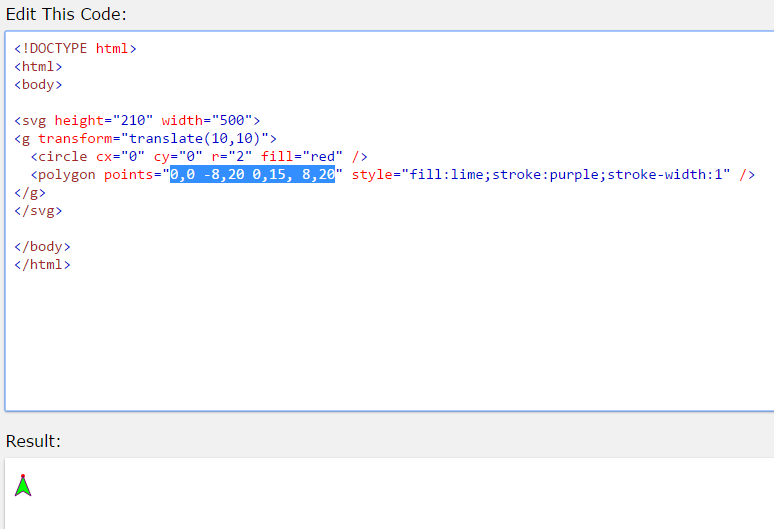This screenshot has width=774, height=529.
Task: Click the opening "<html>" tag
Action: point(38,66)
